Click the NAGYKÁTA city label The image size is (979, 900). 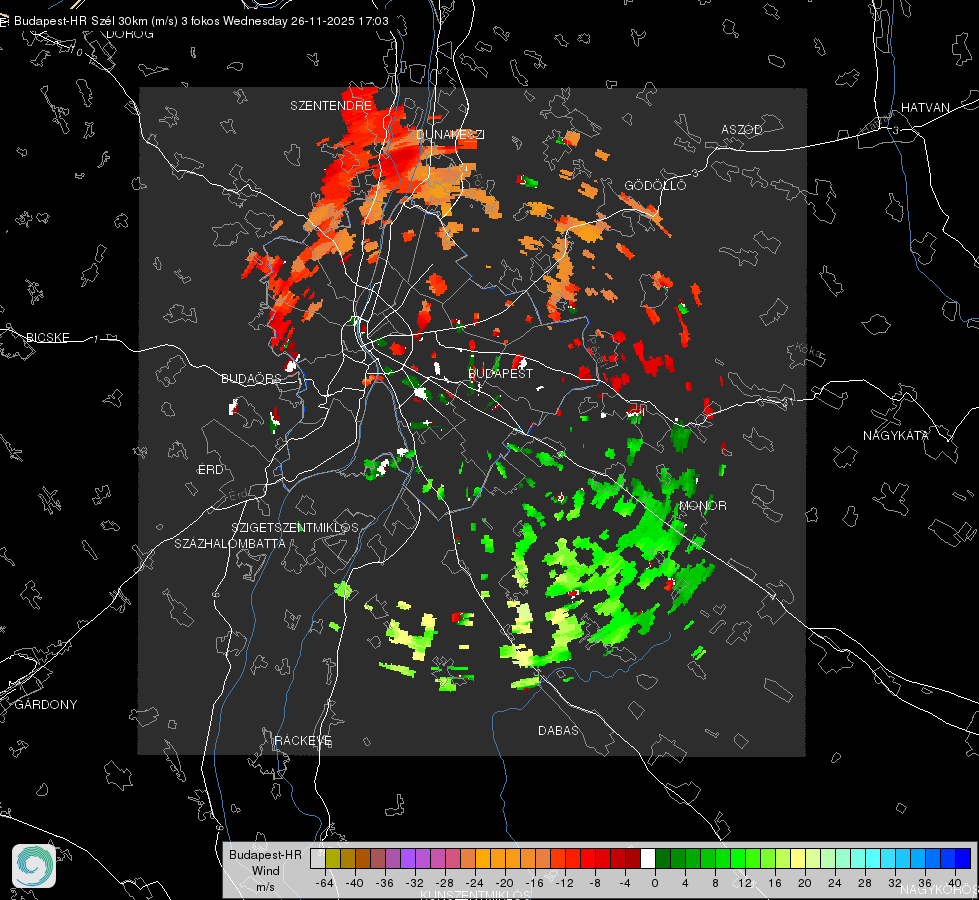tap(896, 435)
